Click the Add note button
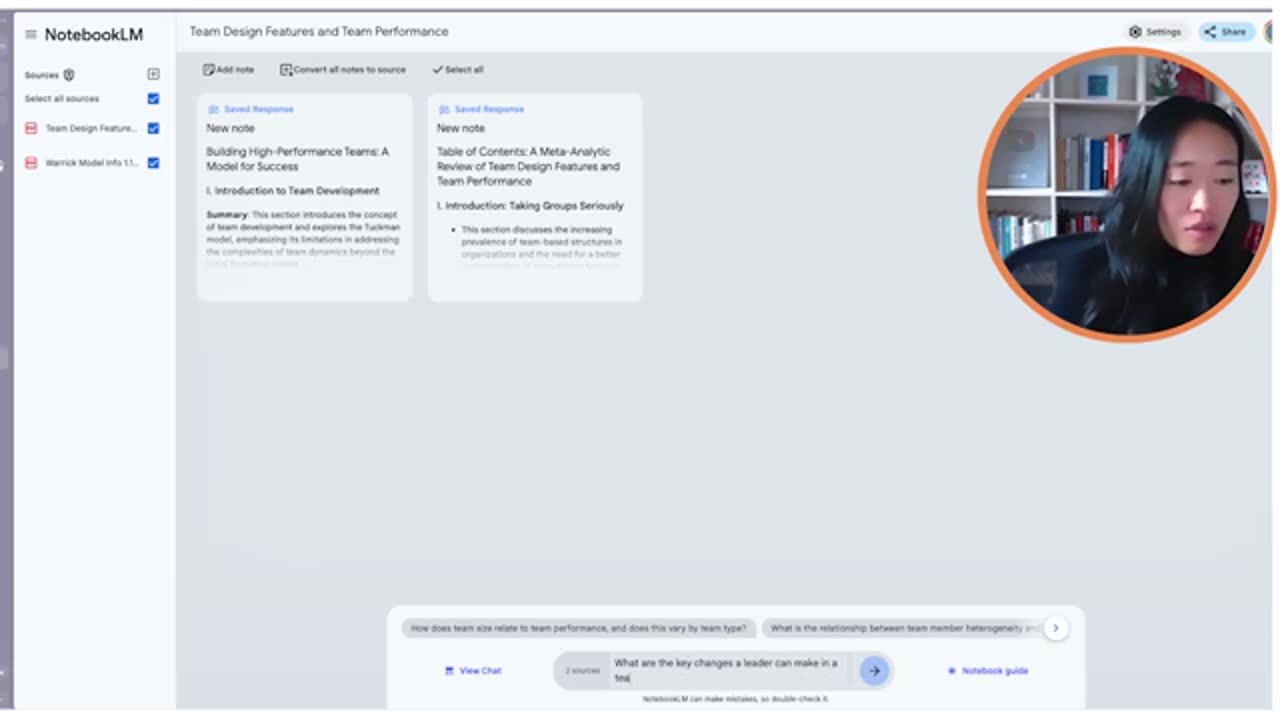This screenshot has height=720, width=1280. 228,70
